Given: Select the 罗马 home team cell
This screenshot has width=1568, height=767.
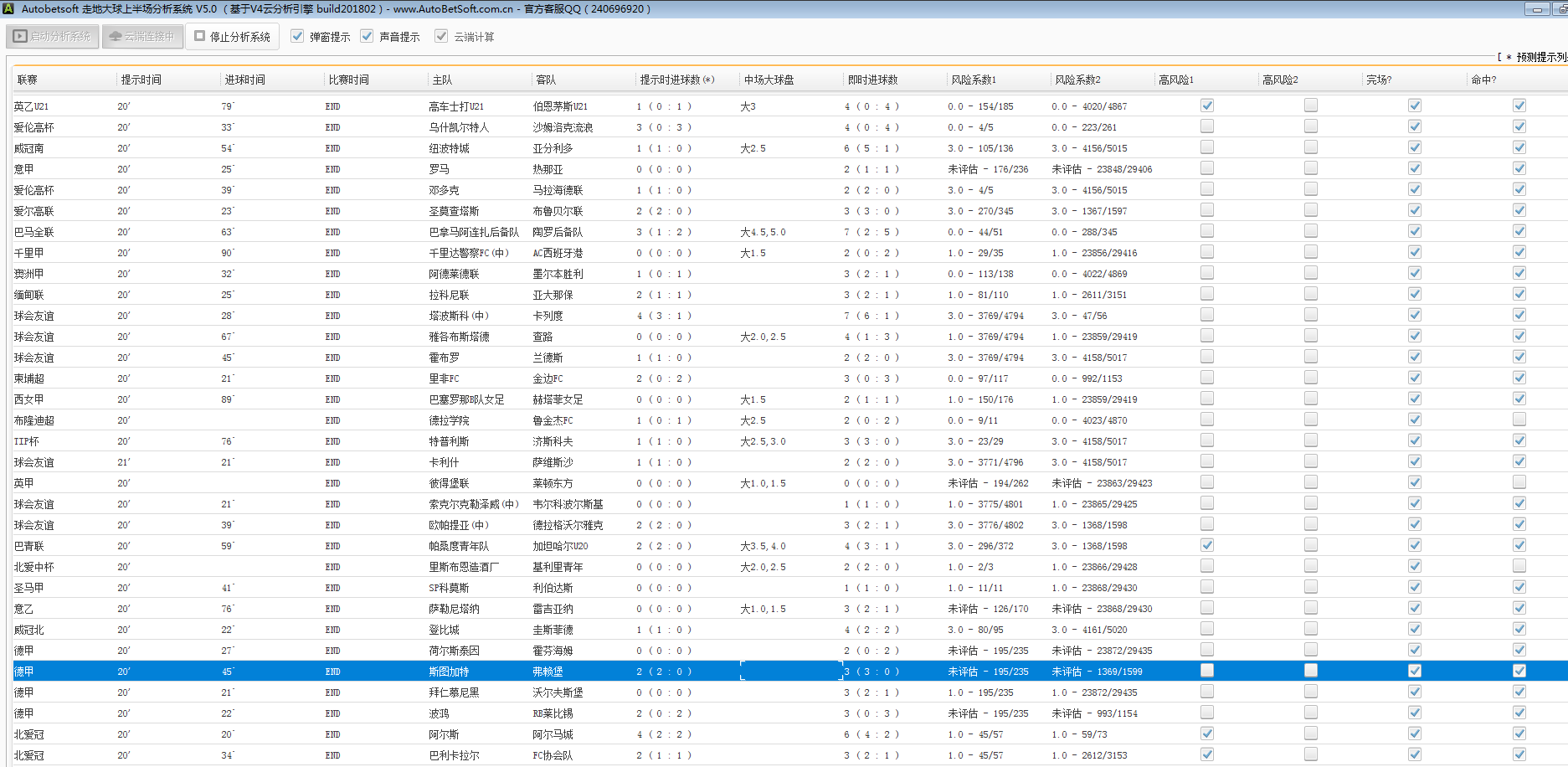Looking at the screenshot, I should tap(440, 169).
